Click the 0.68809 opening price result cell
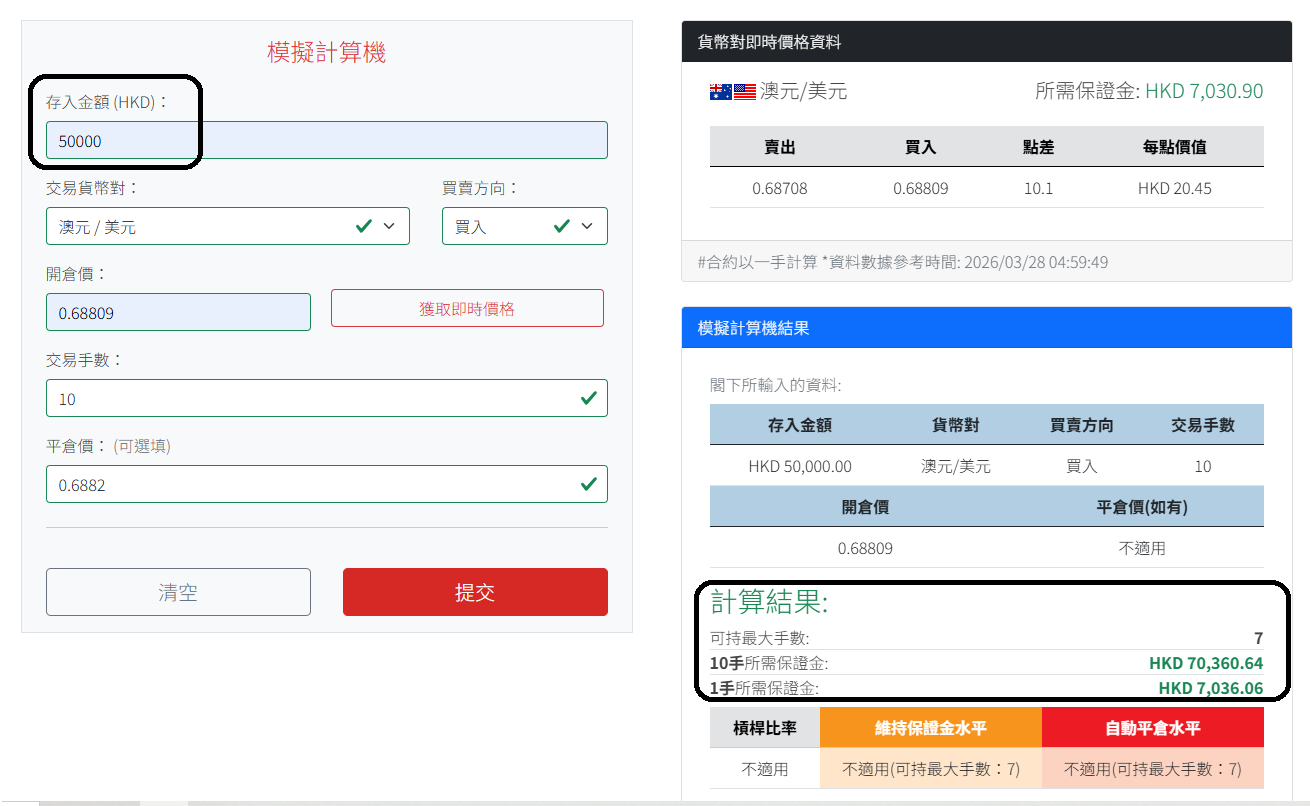The image size is (1310, 806). (865, 548)
